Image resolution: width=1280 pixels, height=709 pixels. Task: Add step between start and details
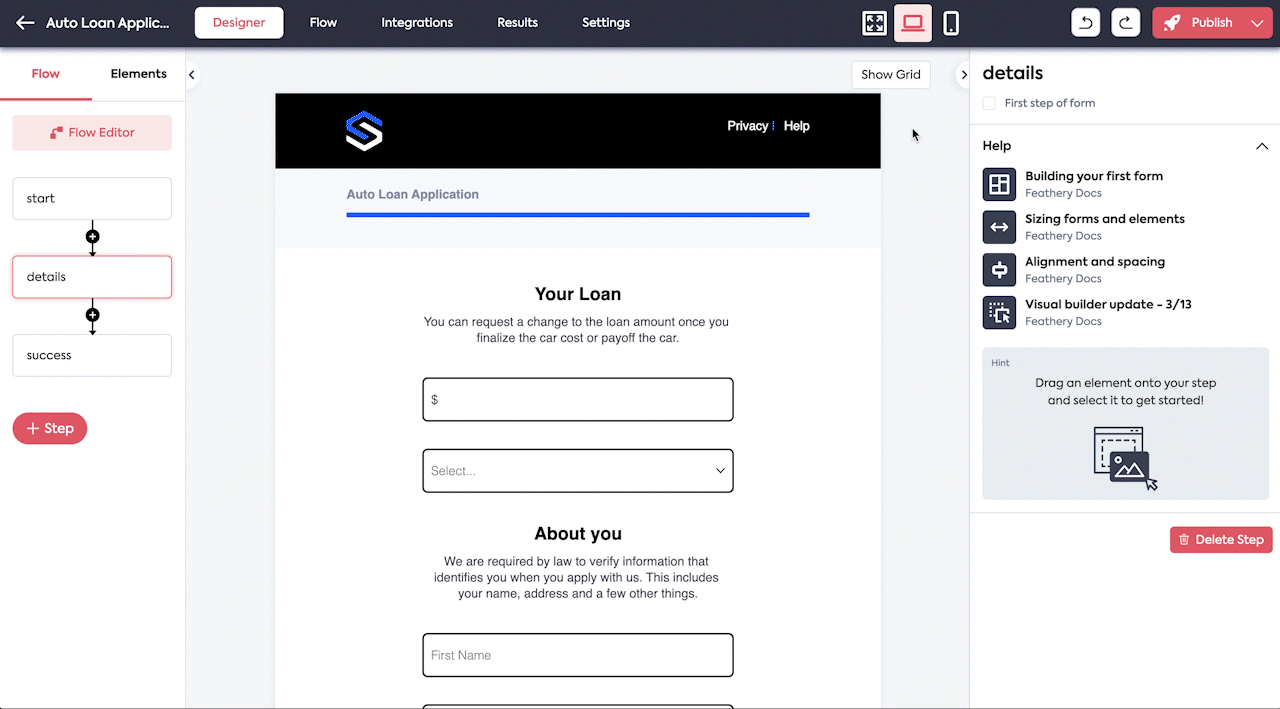click(92, 237)
